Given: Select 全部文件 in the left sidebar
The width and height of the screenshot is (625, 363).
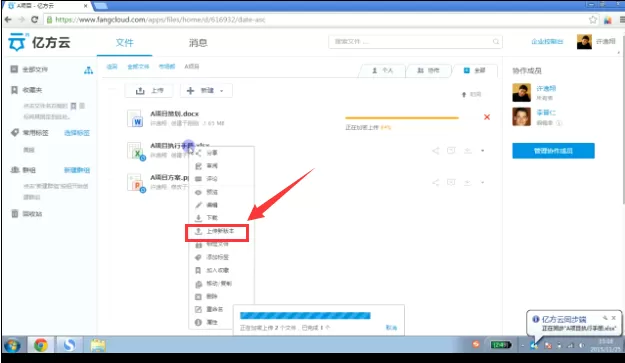Looking at the screenshot, I should 35,69.
